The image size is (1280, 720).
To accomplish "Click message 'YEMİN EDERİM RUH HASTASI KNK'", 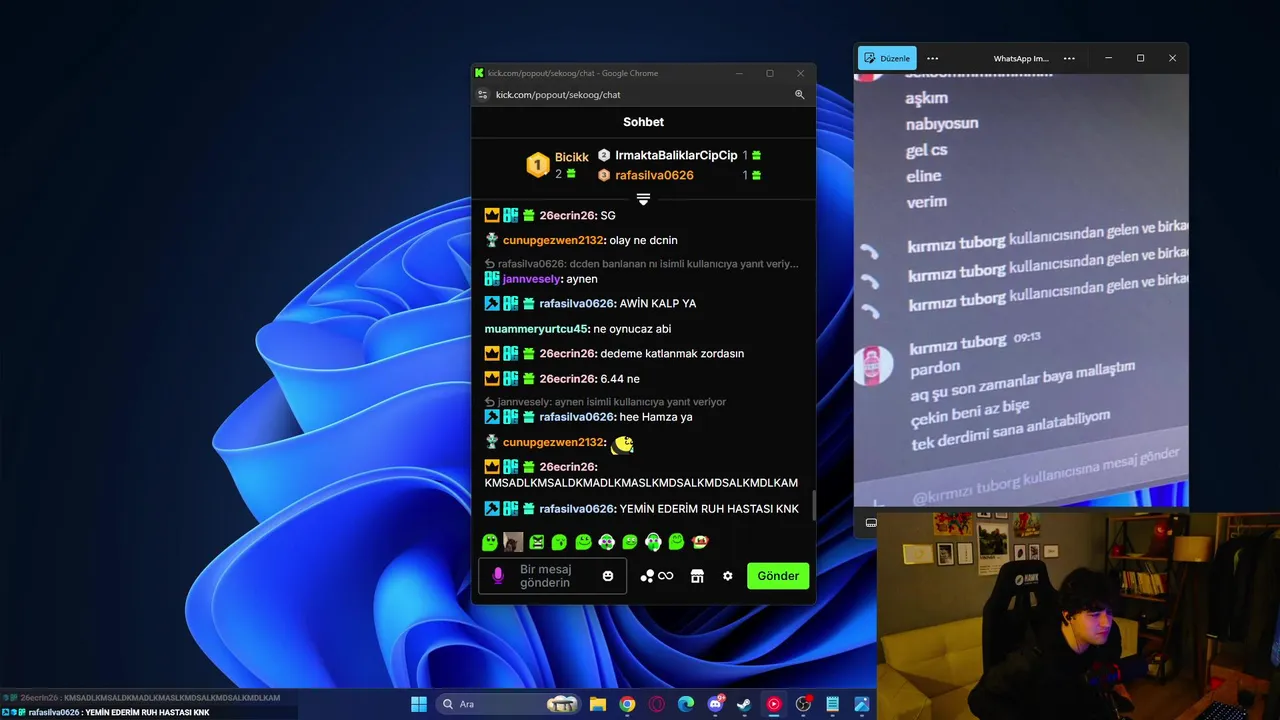I will tap(709, 509).
